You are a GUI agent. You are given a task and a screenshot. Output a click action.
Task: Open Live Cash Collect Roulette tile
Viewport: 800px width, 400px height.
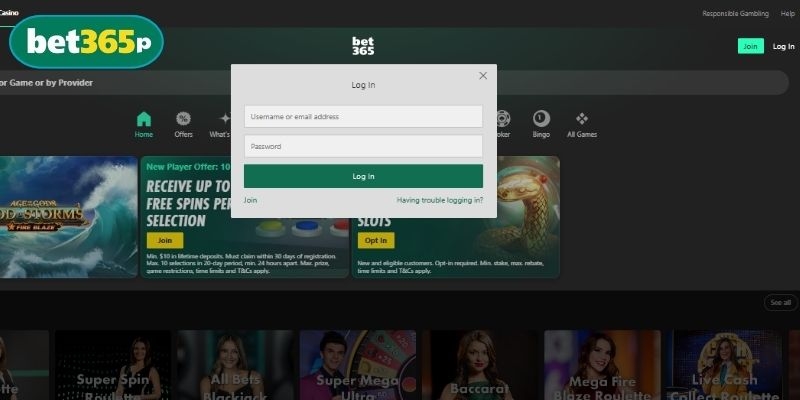[724, 365]
